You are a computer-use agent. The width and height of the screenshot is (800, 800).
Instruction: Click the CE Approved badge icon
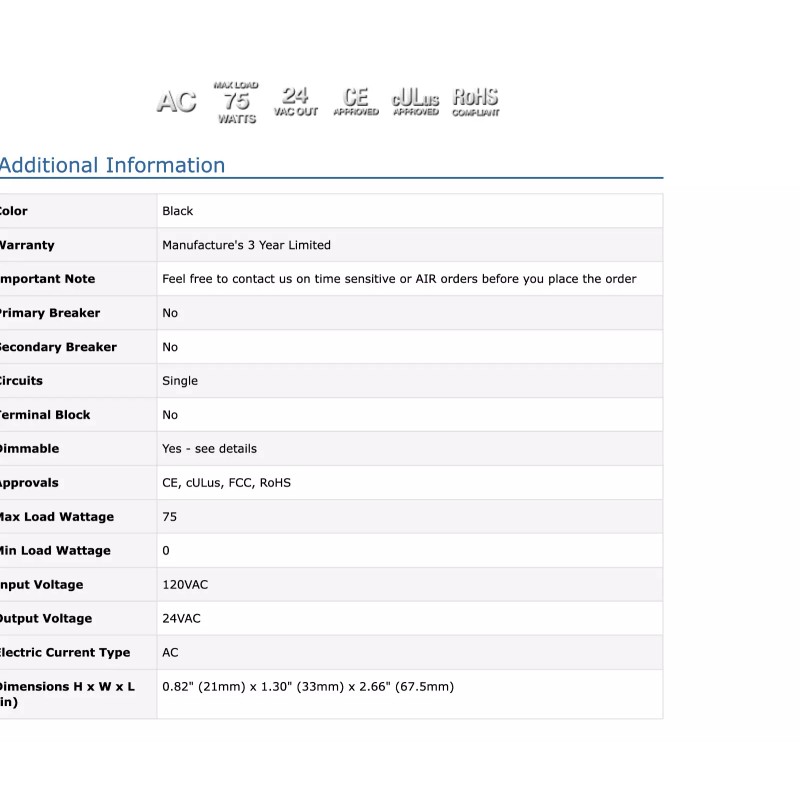[x=356, y=102]
